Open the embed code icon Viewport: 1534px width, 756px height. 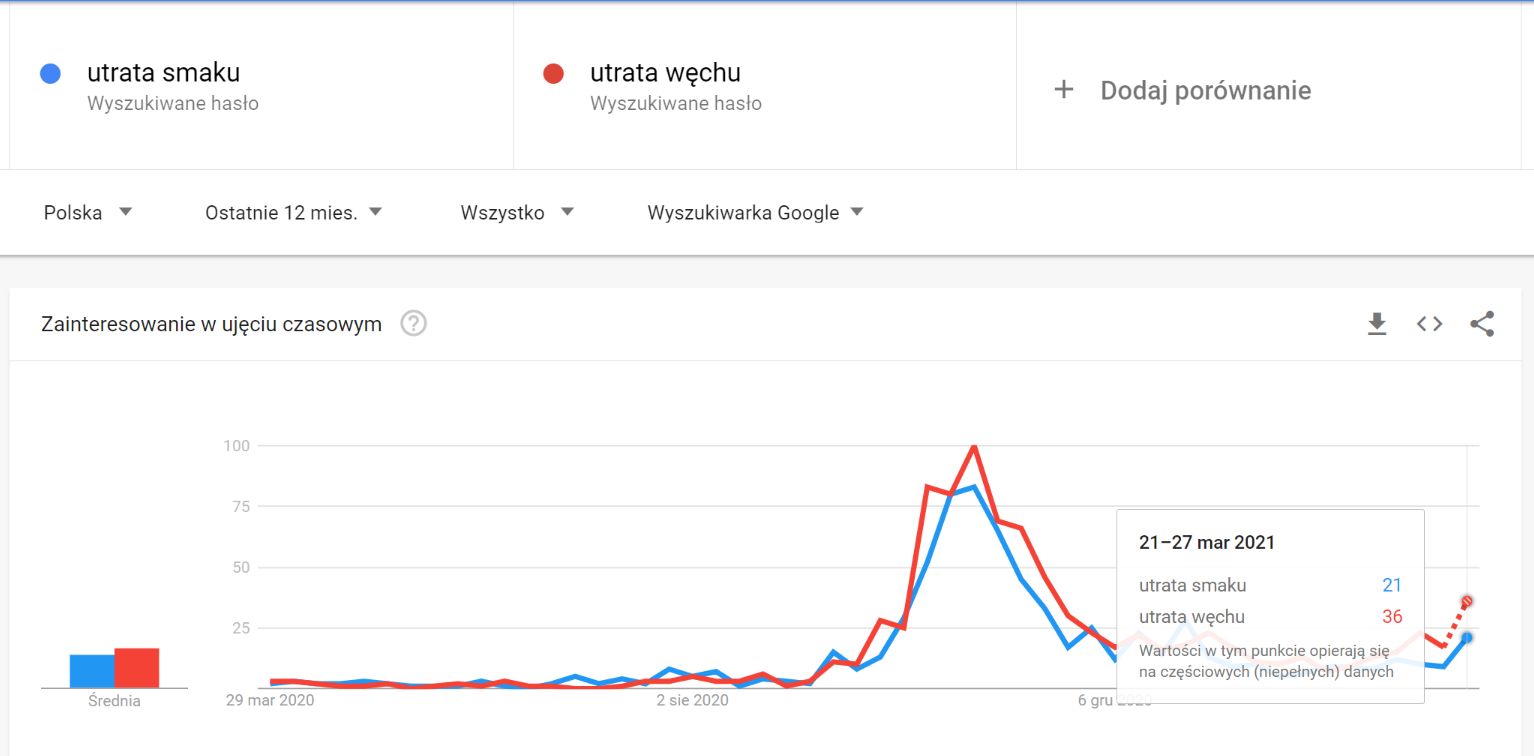pos(1428,323)
